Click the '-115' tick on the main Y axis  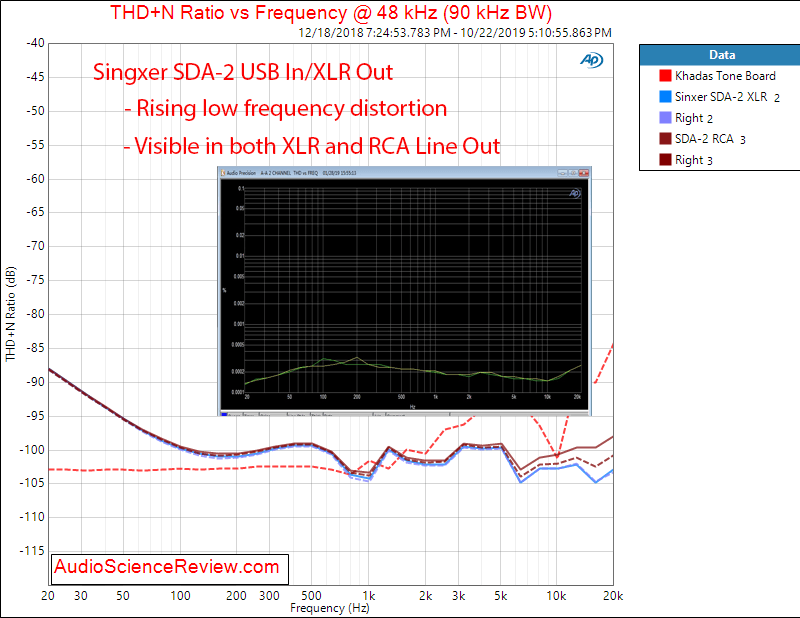pos(32,551)
